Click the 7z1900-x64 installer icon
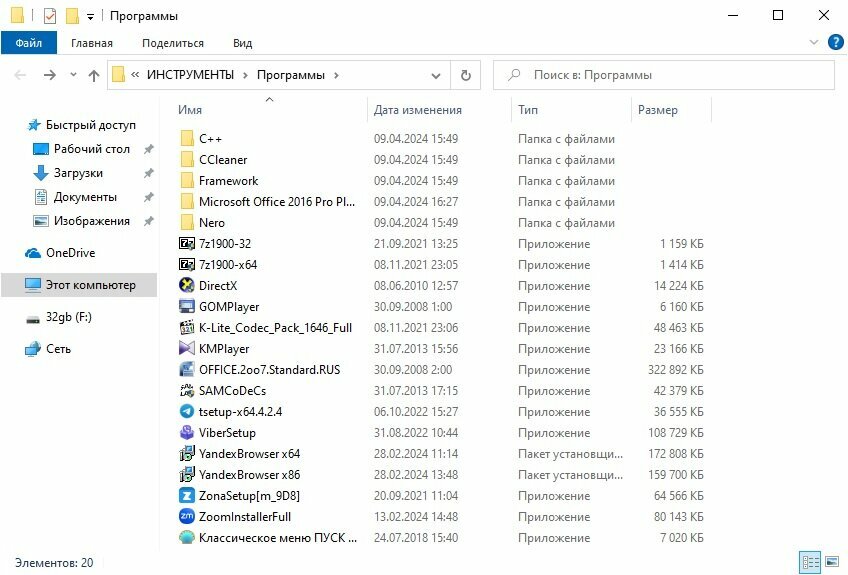848x575 pixels. pyautogui.click(x=187, y=265)
